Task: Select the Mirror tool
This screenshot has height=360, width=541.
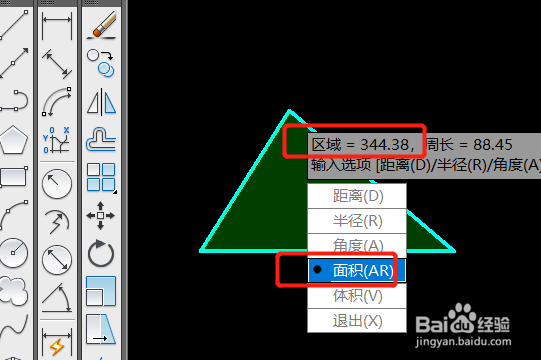Action: click(101, 101)
